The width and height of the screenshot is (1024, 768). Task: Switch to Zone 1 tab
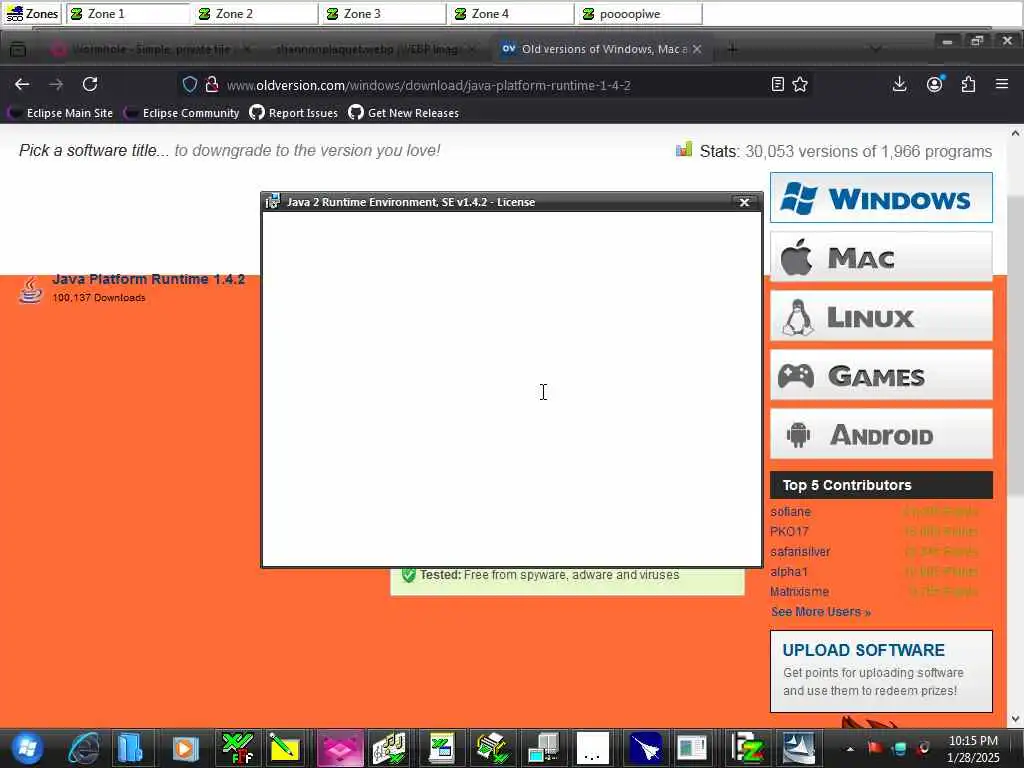click(129, 14)
